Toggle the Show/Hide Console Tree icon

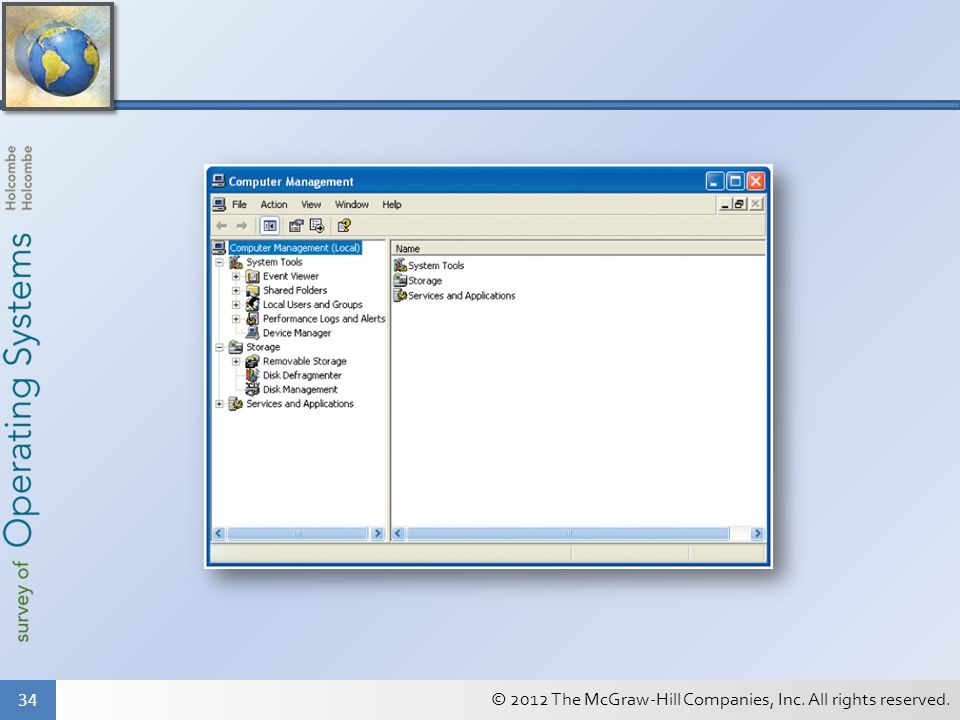click(269, 226)
